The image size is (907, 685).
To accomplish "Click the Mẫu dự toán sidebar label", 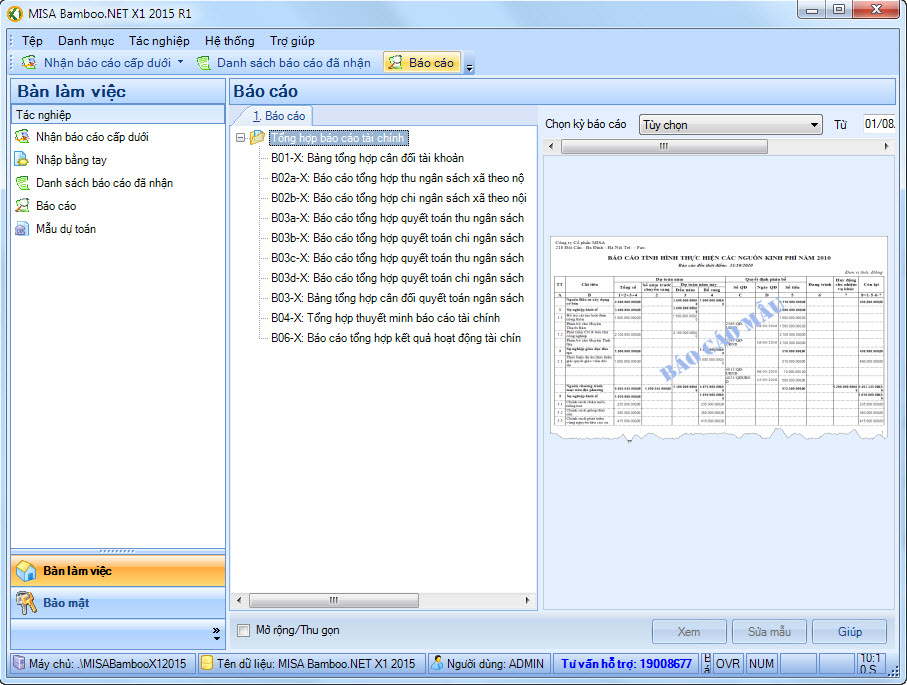I will (66, 229).
